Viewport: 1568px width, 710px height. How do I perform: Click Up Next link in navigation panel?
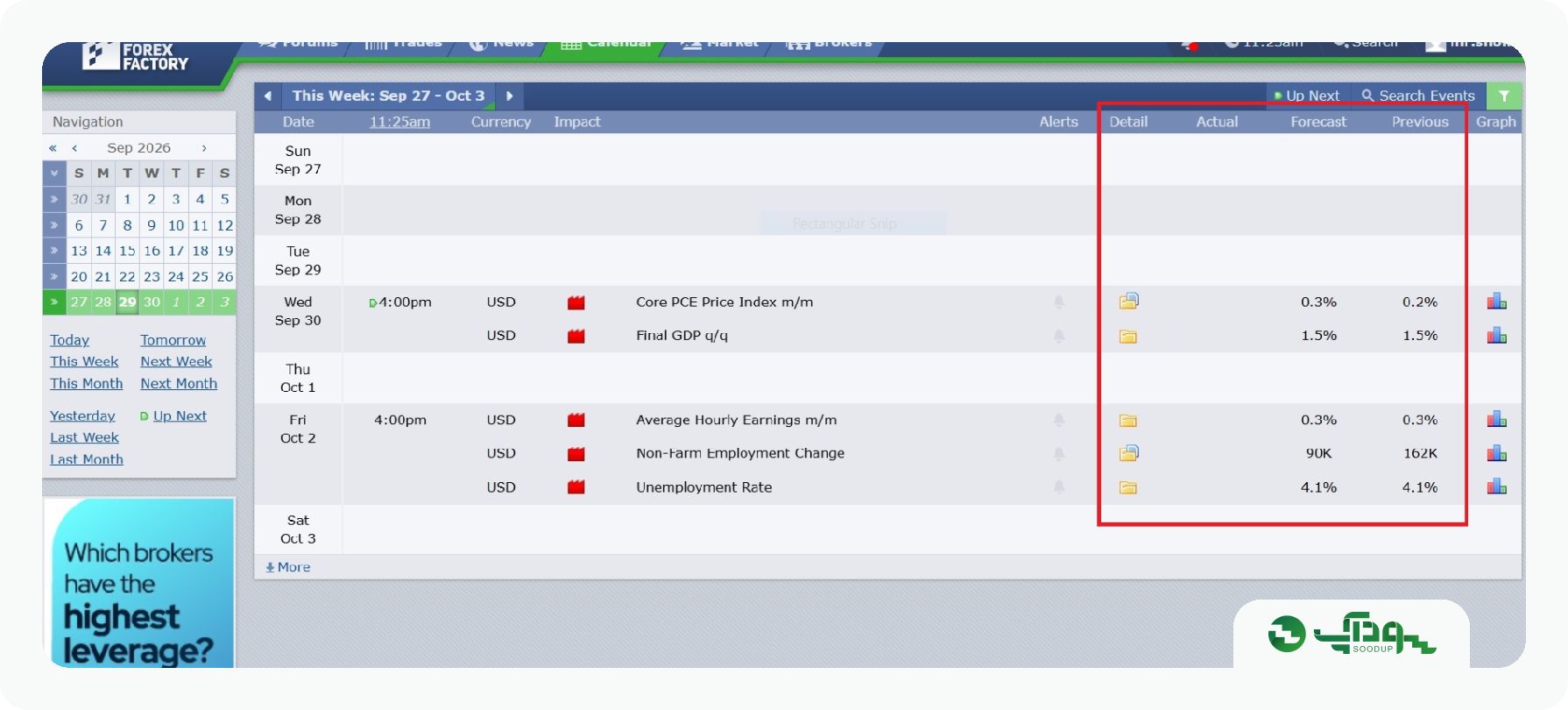[179, 415]
